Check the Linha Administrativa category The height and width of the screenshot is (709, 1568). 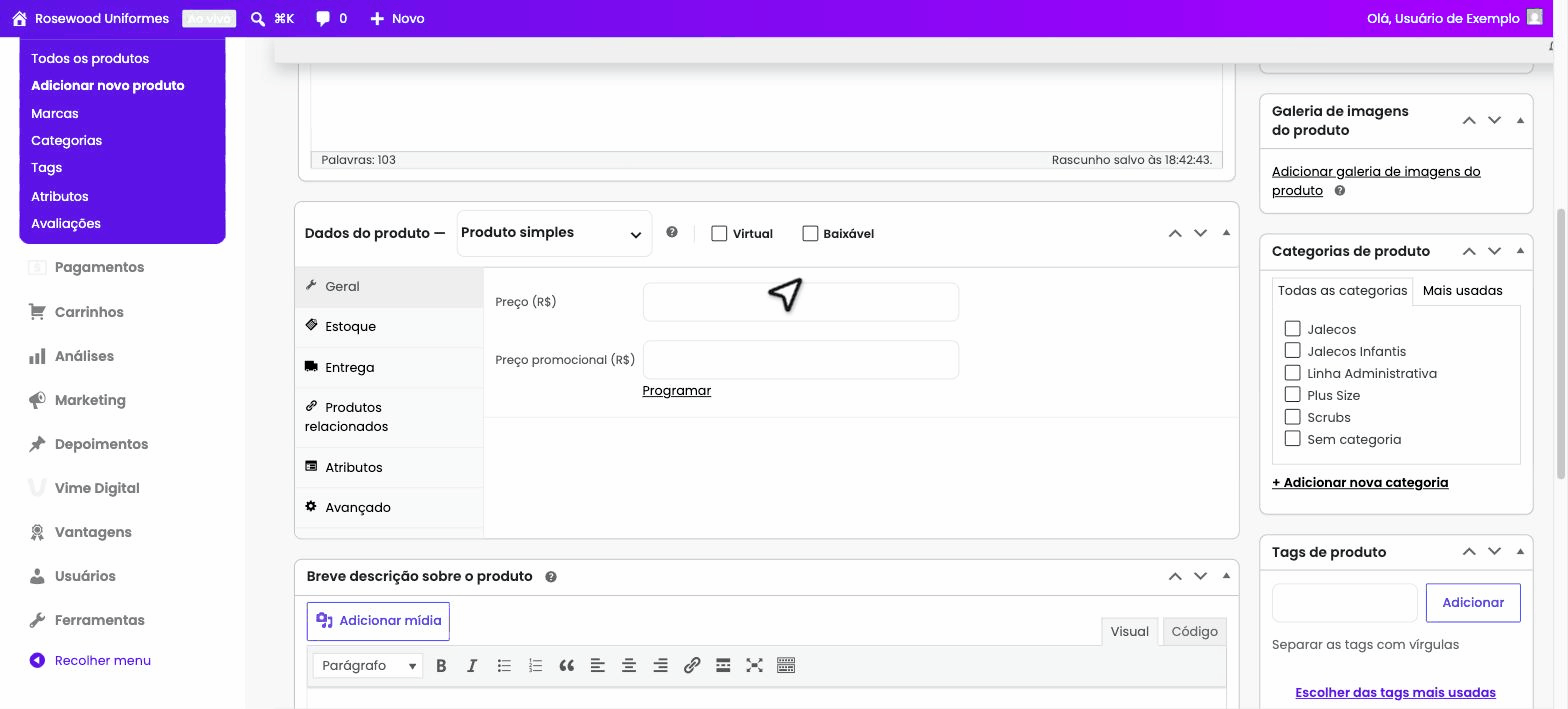(1292, 372)
